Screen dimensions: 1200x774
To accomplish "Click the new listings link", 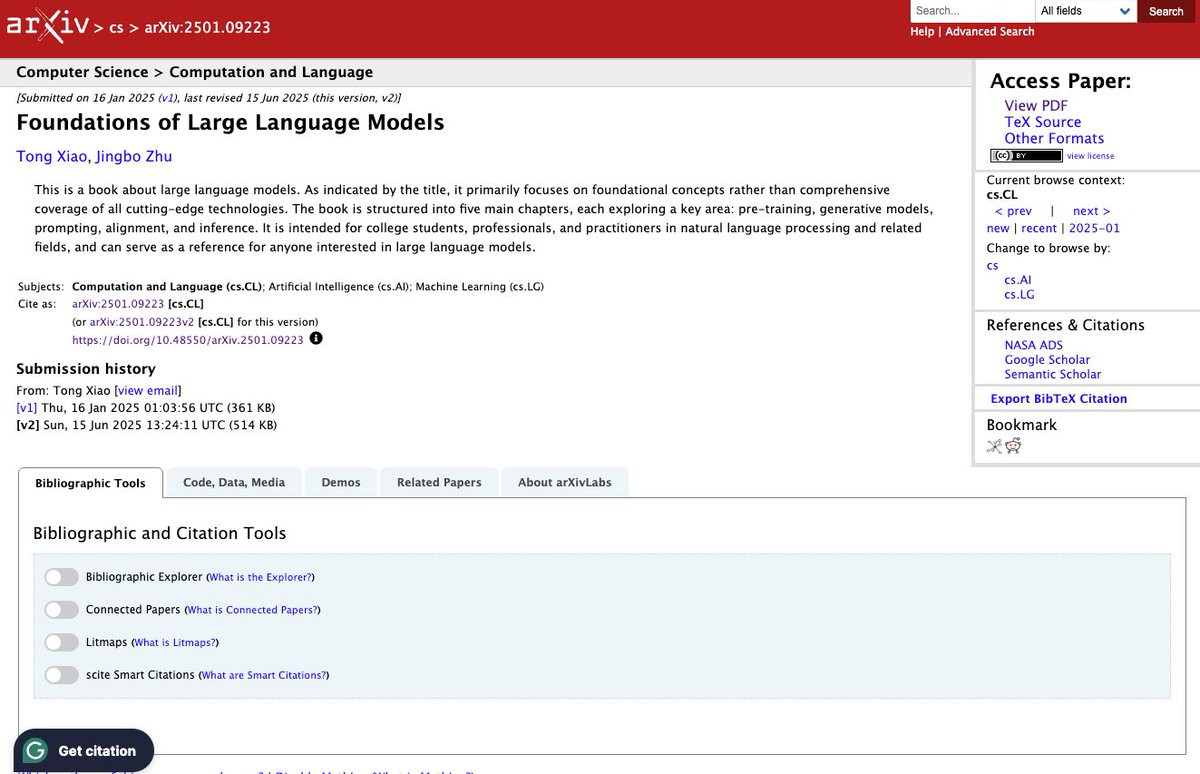I will click(x=998, y=228).
